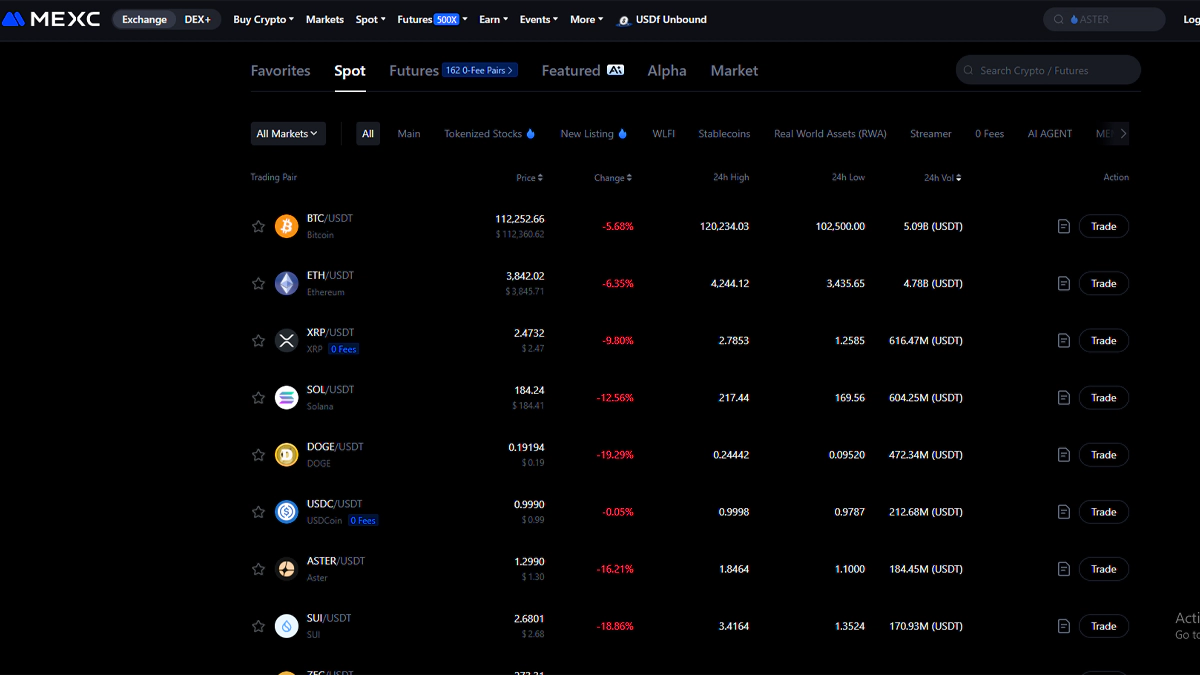Click the Bitcoin coin icon
The height and width of the screenshot is (675, 1200).
pyautogui.click(x=287, y=226)
